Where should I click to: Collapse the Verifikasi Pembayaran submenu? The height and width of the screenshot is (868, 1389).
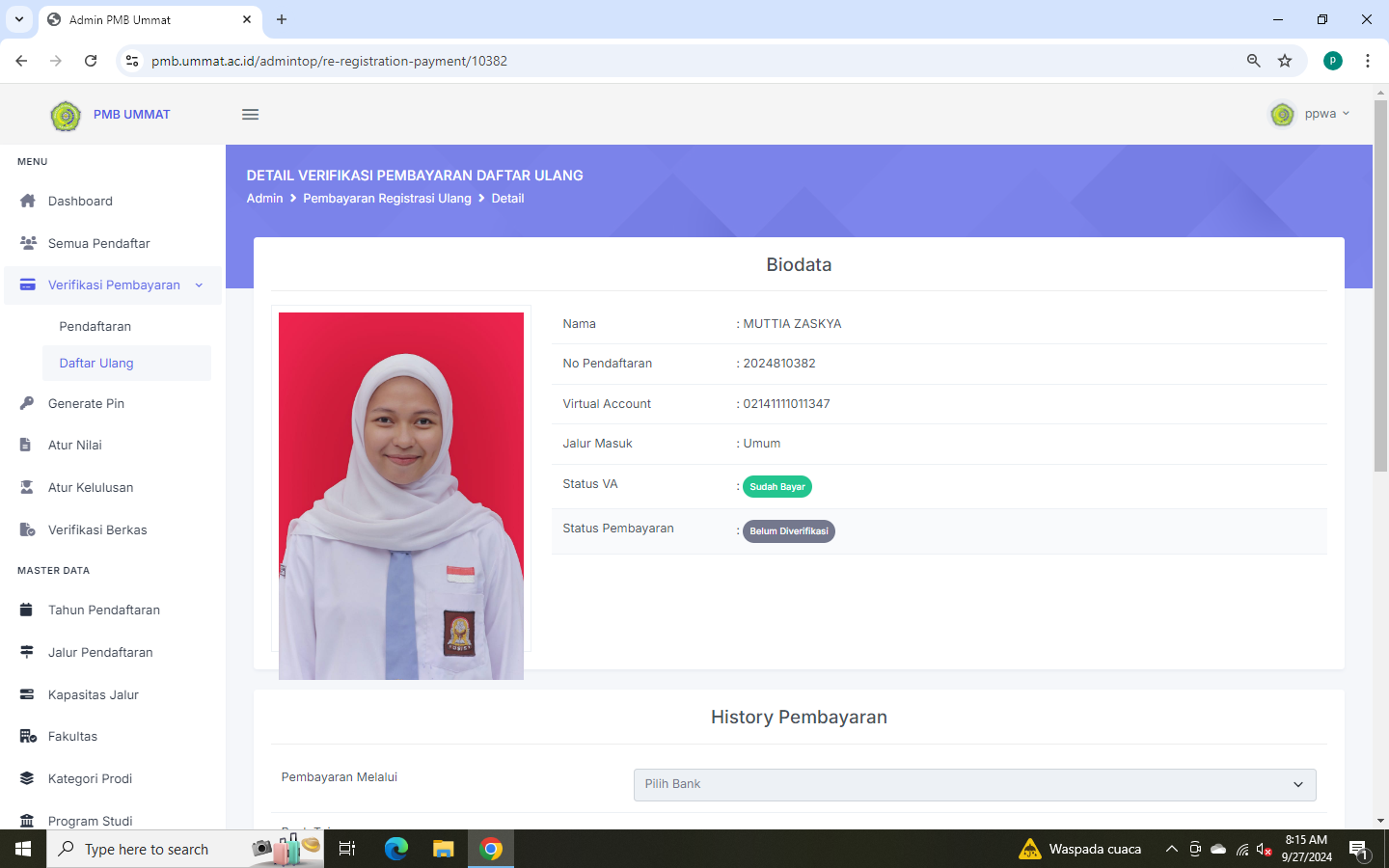(x=199, y=285)
